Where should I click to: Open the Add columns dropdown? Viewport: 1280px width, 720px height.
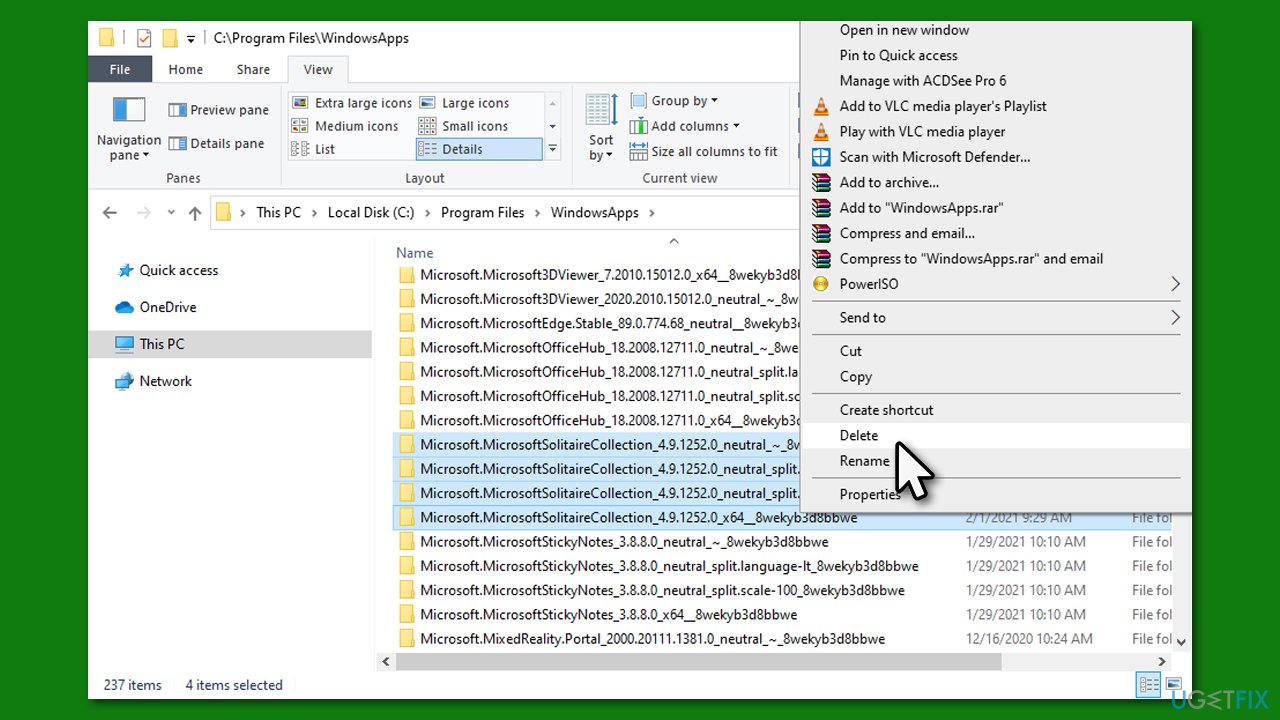point(685,126)
